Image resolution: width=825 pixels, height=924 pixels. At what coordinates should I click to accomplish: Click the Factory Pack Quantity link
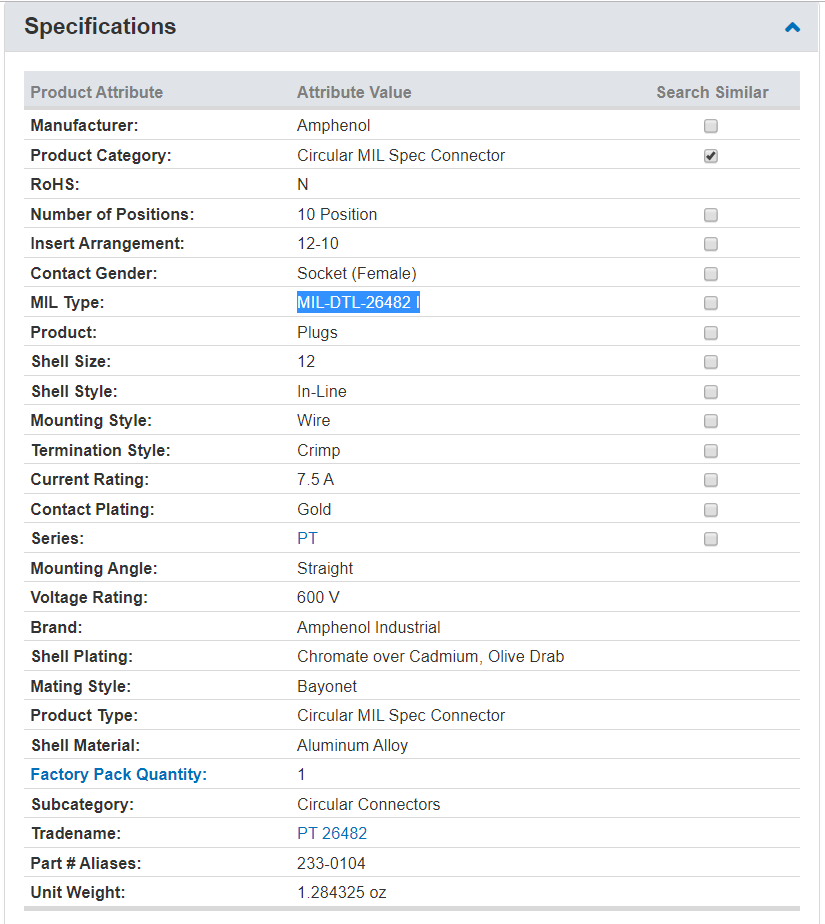(x=118, y=774)
